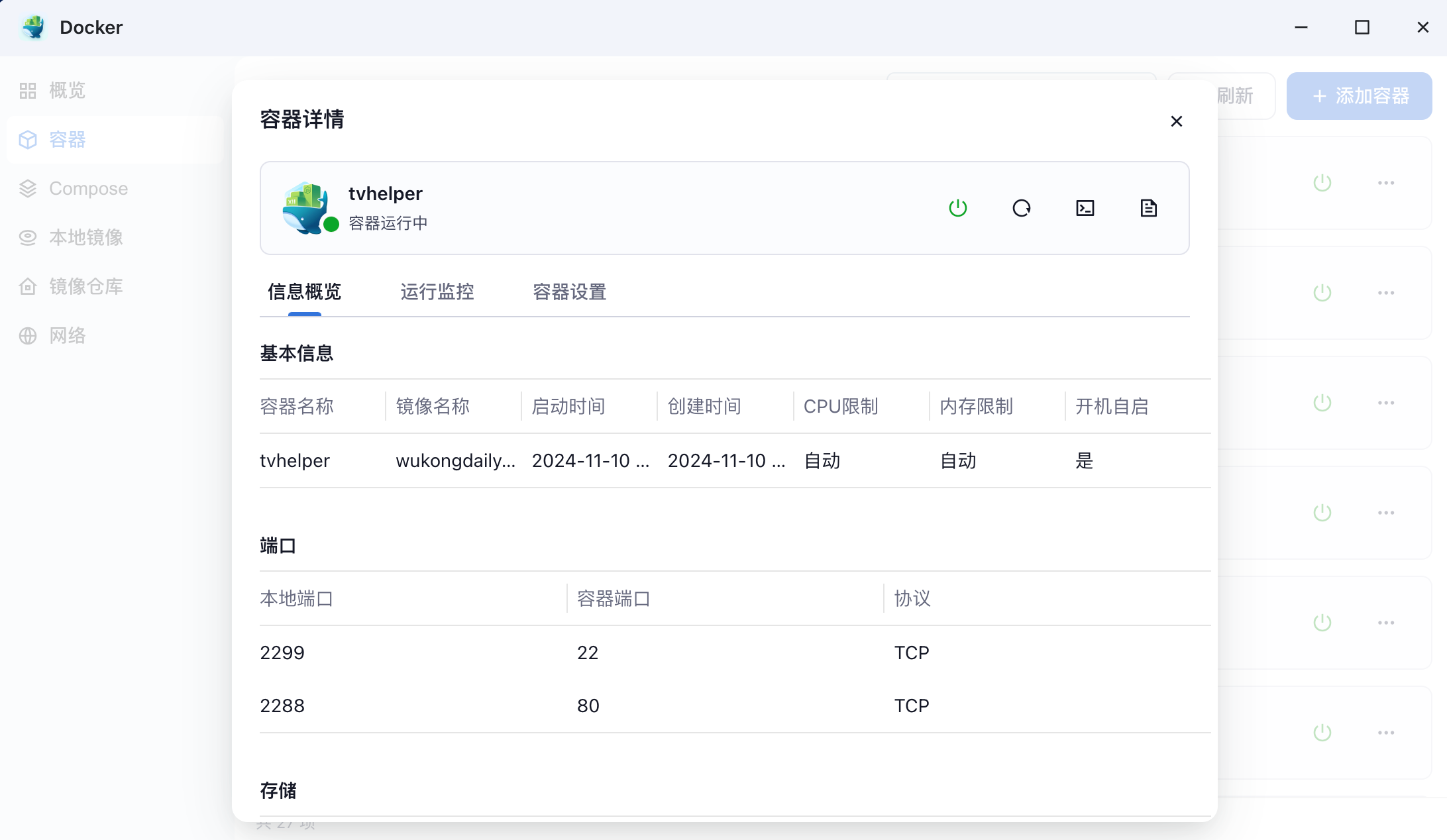
Task: Click the 镜像名称 column header
Action: [x=433, y=406]
